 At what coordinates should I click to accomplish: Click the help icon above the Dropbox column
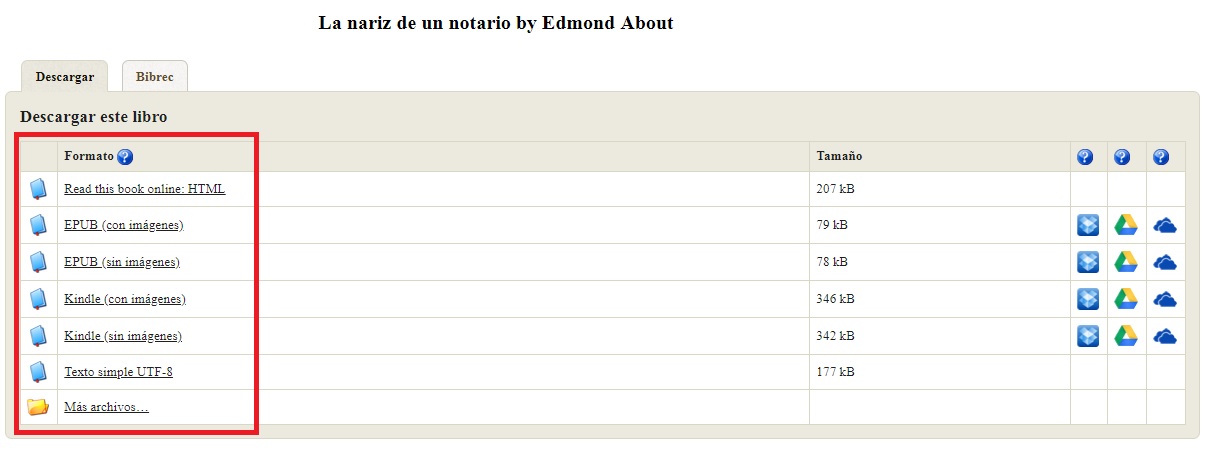1085,157
